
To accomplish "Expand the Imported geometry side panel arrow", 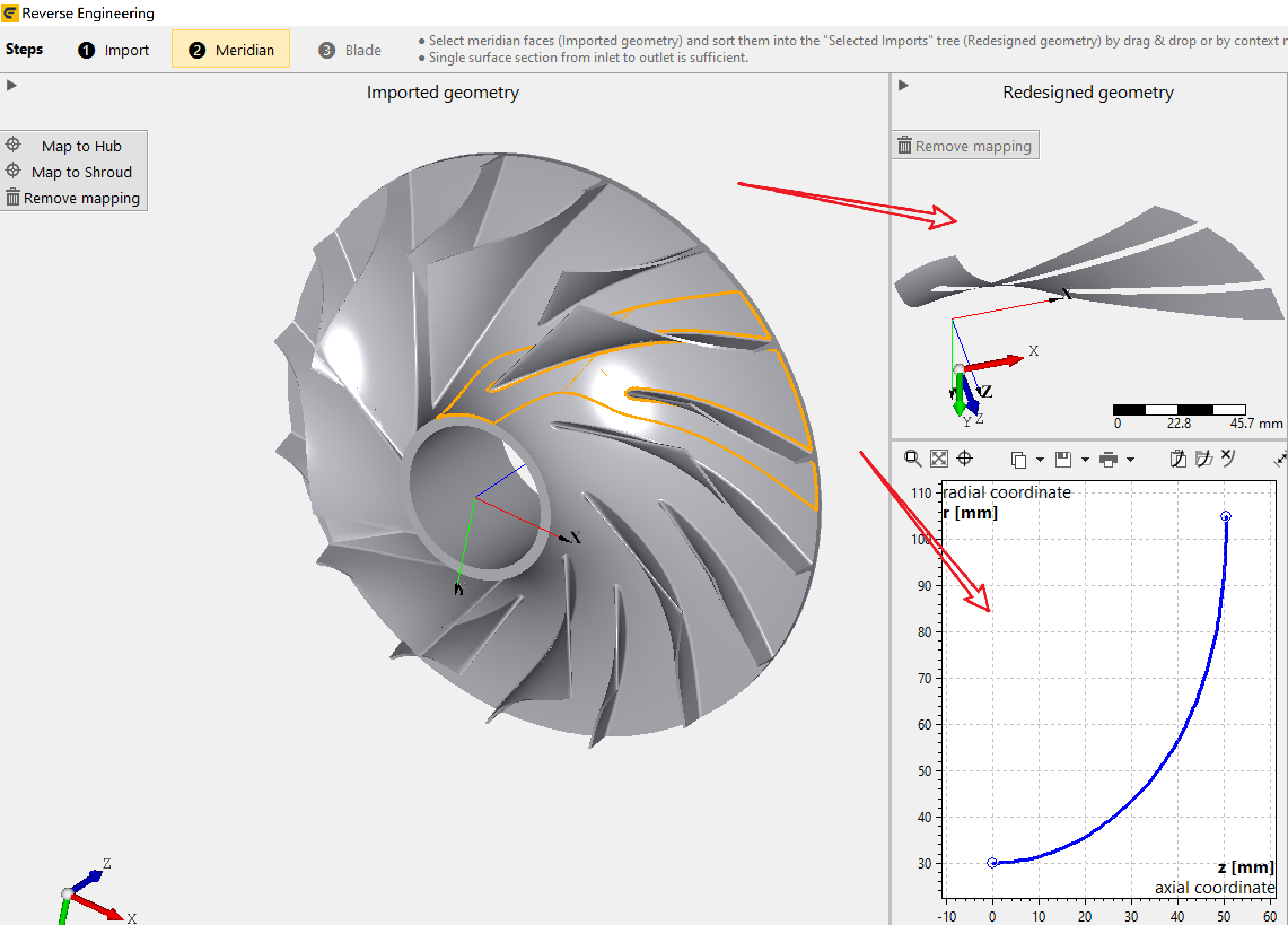I will (x=11, y=85).
